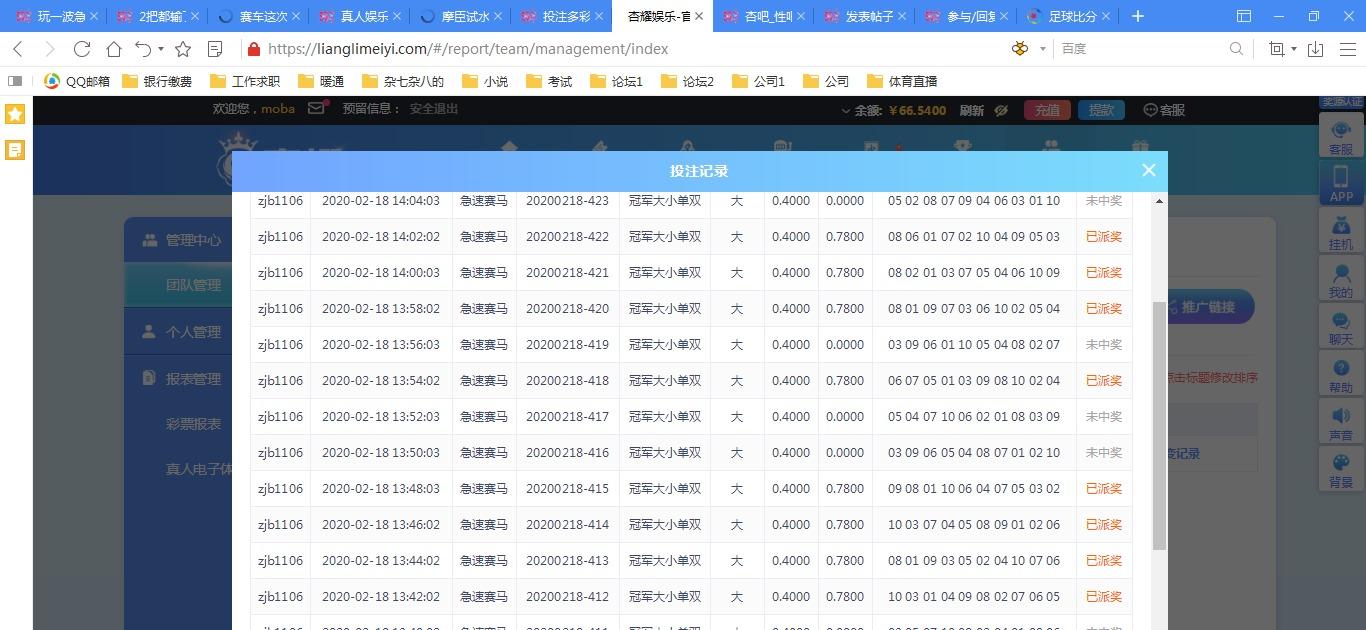Viewport: 1366px width, 630px height.
Task: Click the dialog scrollbar up arrow
Action: (x=1159, y=201)
